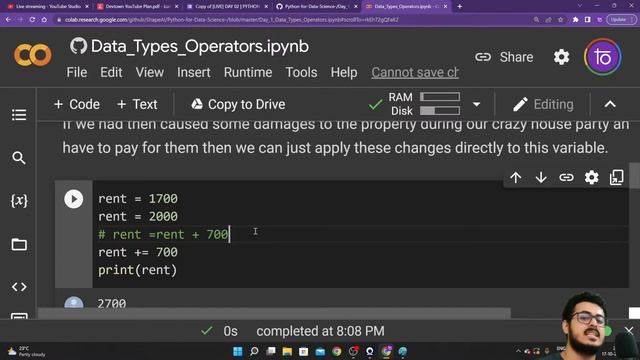Click the 'print(rent)' code line
This screenshot has height=360, width=640.
(x=138, y=270)
